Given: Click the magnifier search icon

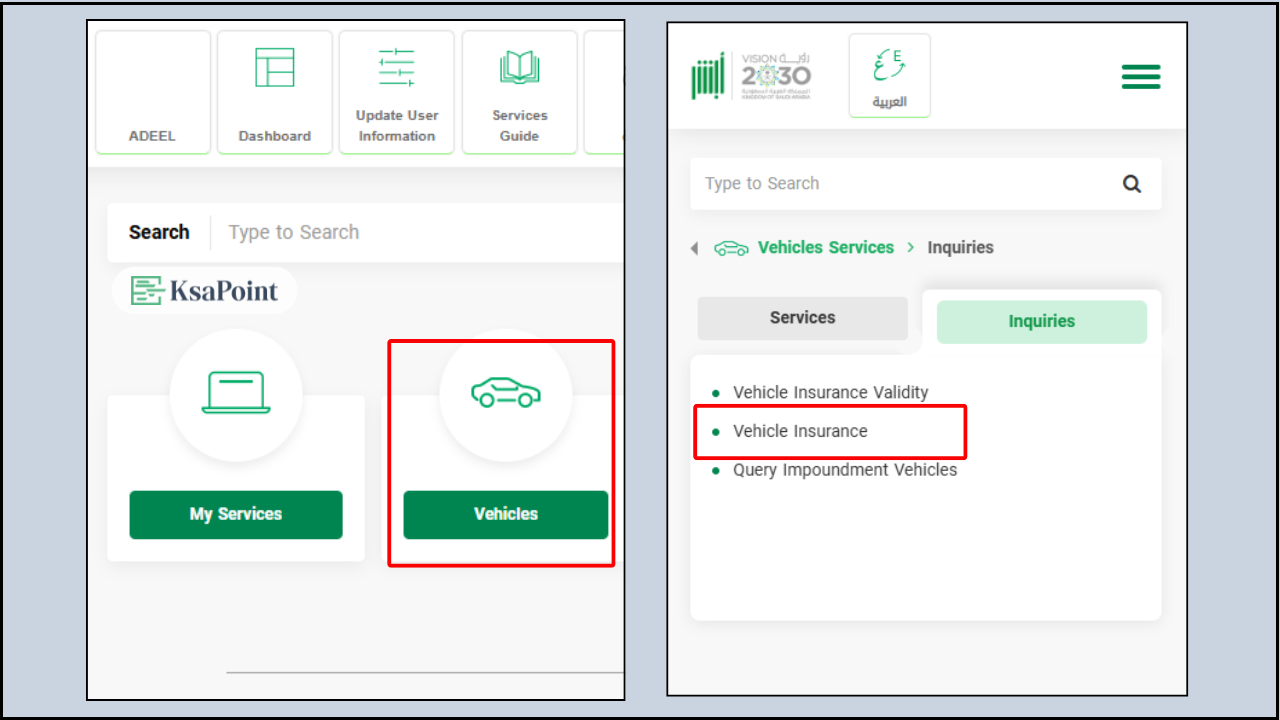Looking at the screenshot, I should point(1132,184).
